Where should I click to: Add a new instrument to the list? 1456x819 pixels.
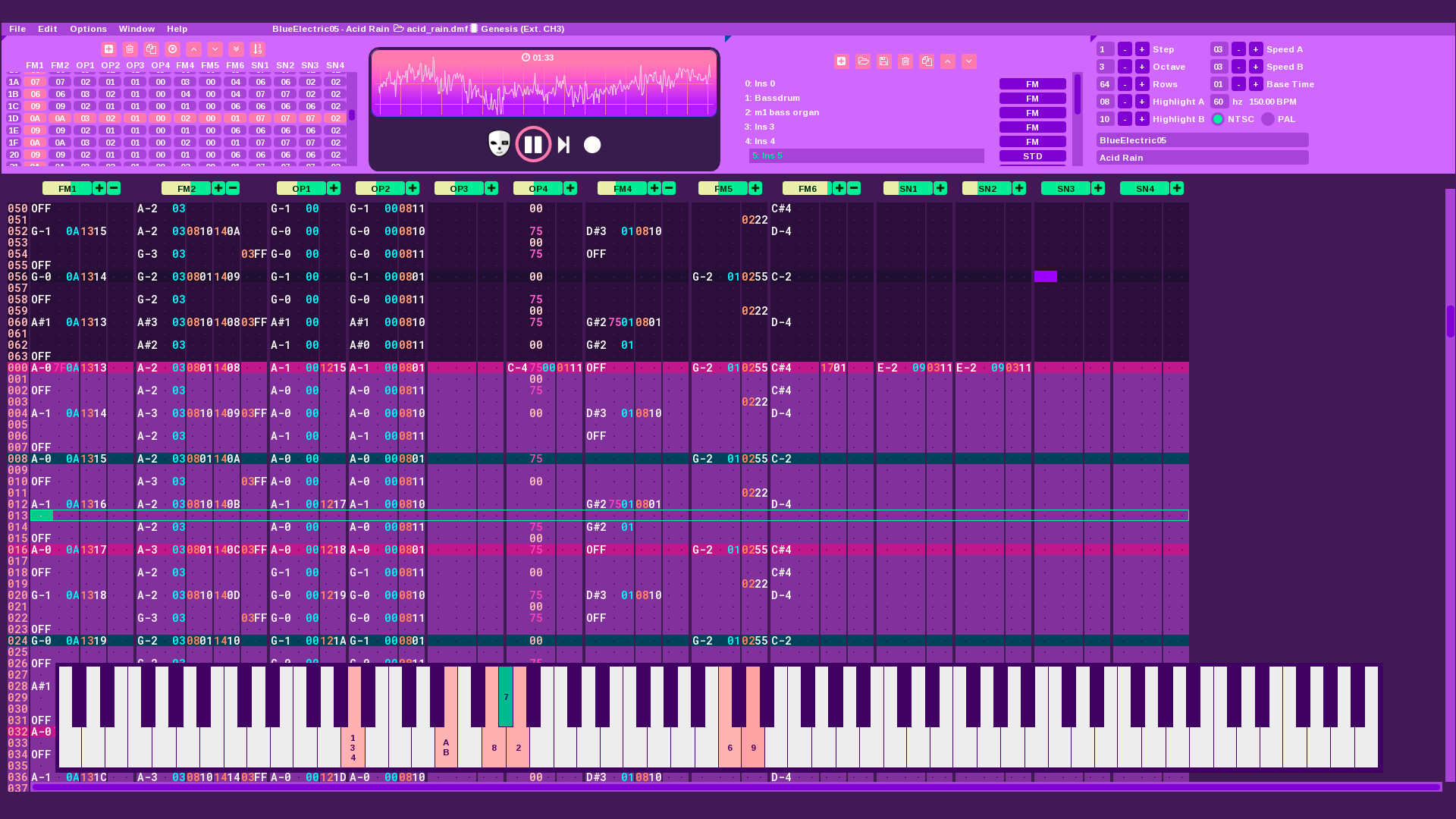point(841,61)
